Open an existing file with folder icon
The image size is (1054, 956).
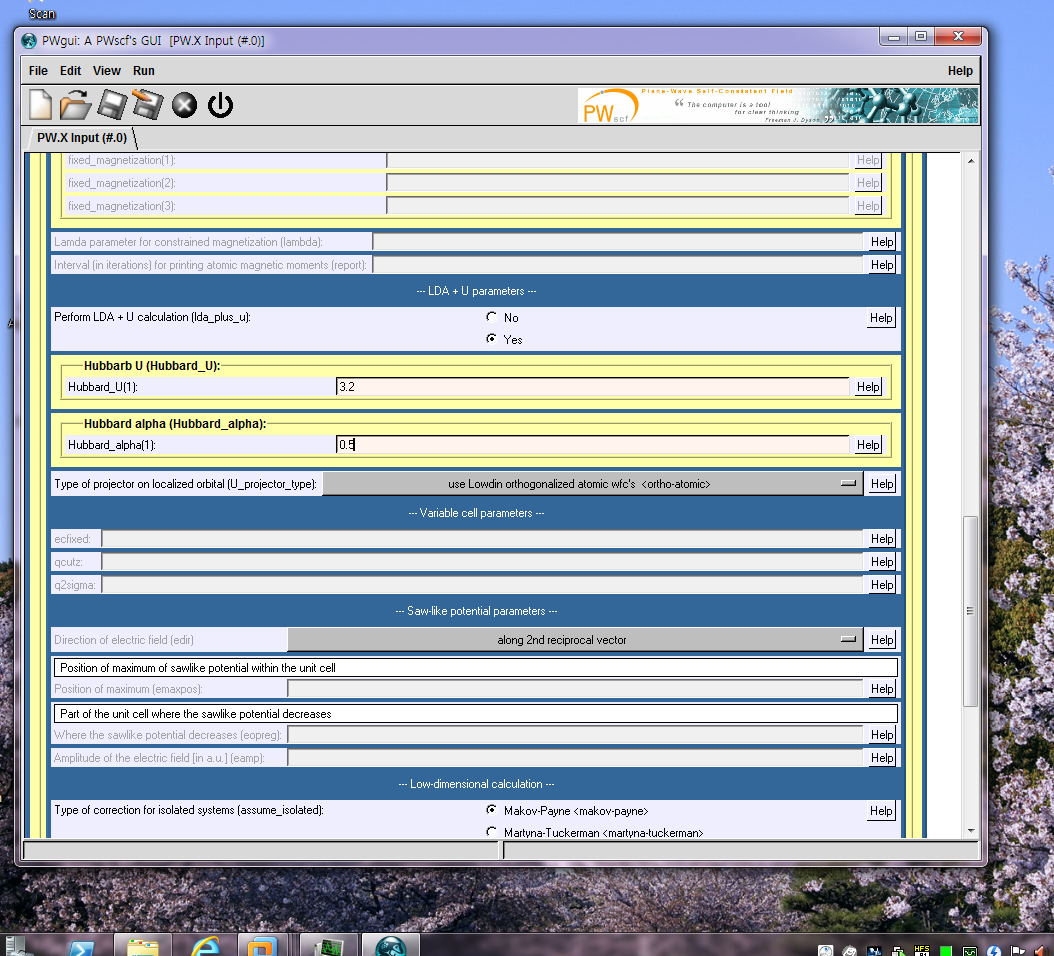coord(75,104)
